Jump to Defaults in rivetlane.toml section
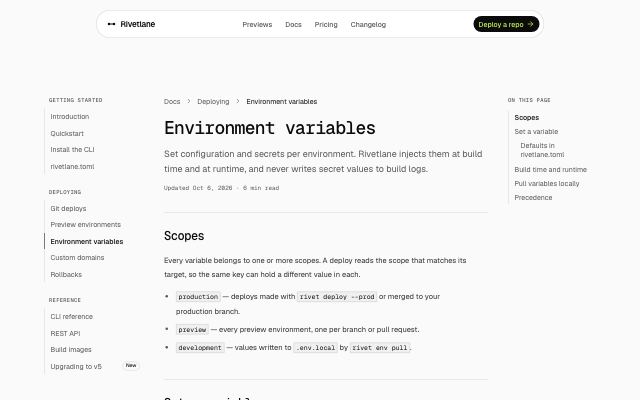 tap(542, 150)
